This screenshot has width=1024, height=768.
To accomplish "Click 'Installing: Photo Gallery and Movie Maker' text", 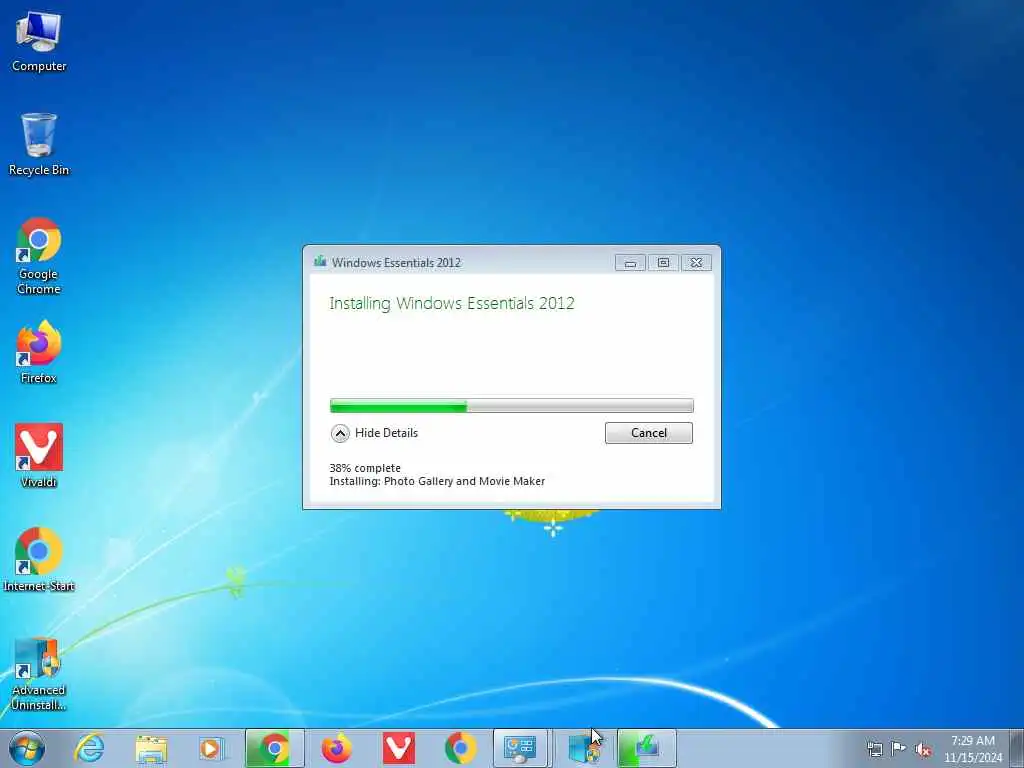I will coord(437,481).
